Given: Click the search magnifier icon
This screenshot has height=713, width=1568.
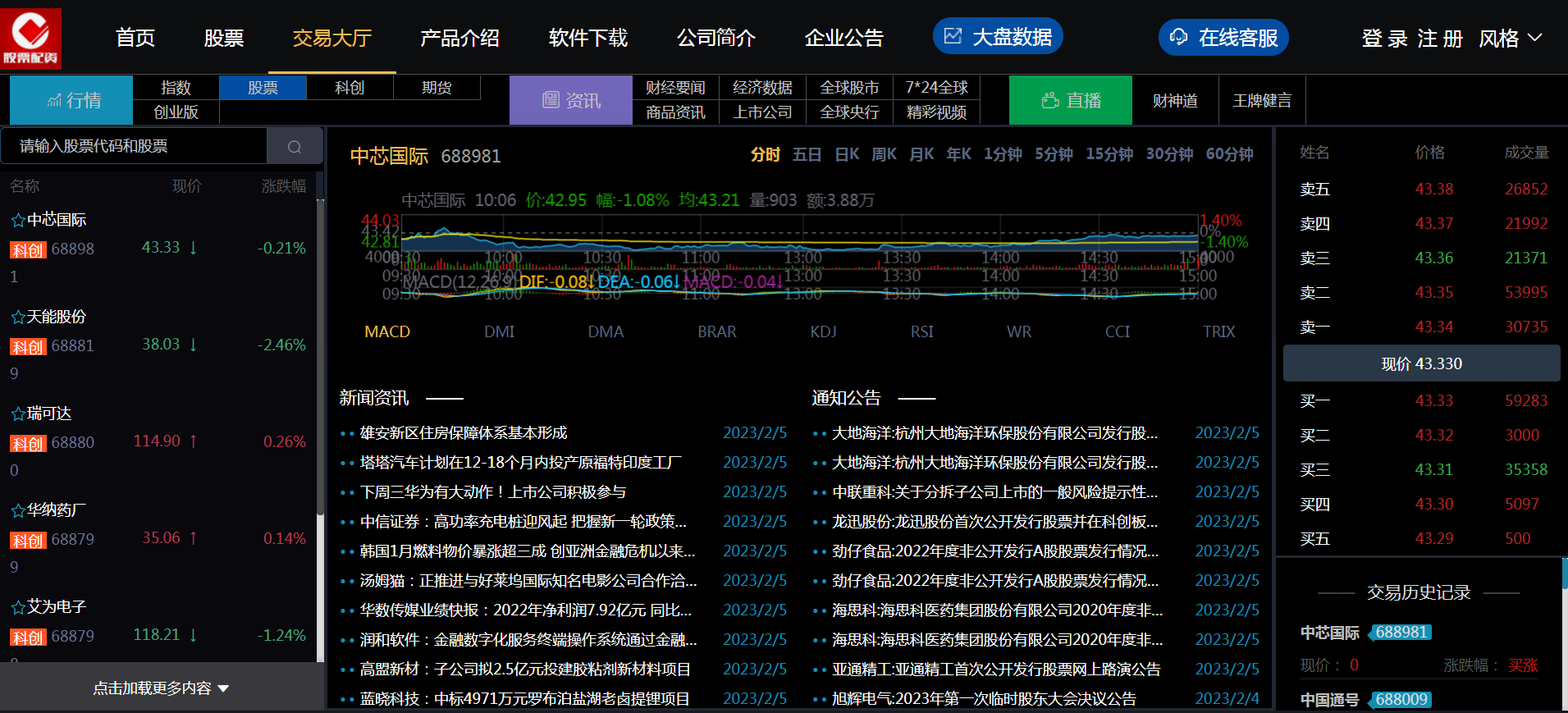Looking at the screenshot, I should [295, 147].
